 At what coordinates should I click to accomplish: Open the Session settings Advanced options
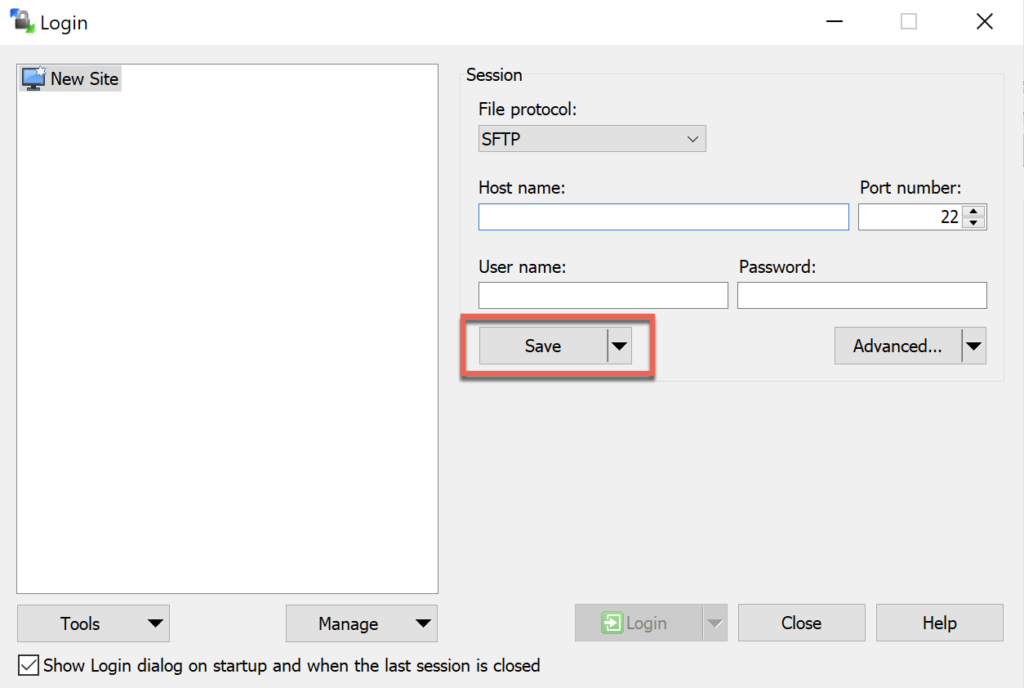[x=897, y=345]
